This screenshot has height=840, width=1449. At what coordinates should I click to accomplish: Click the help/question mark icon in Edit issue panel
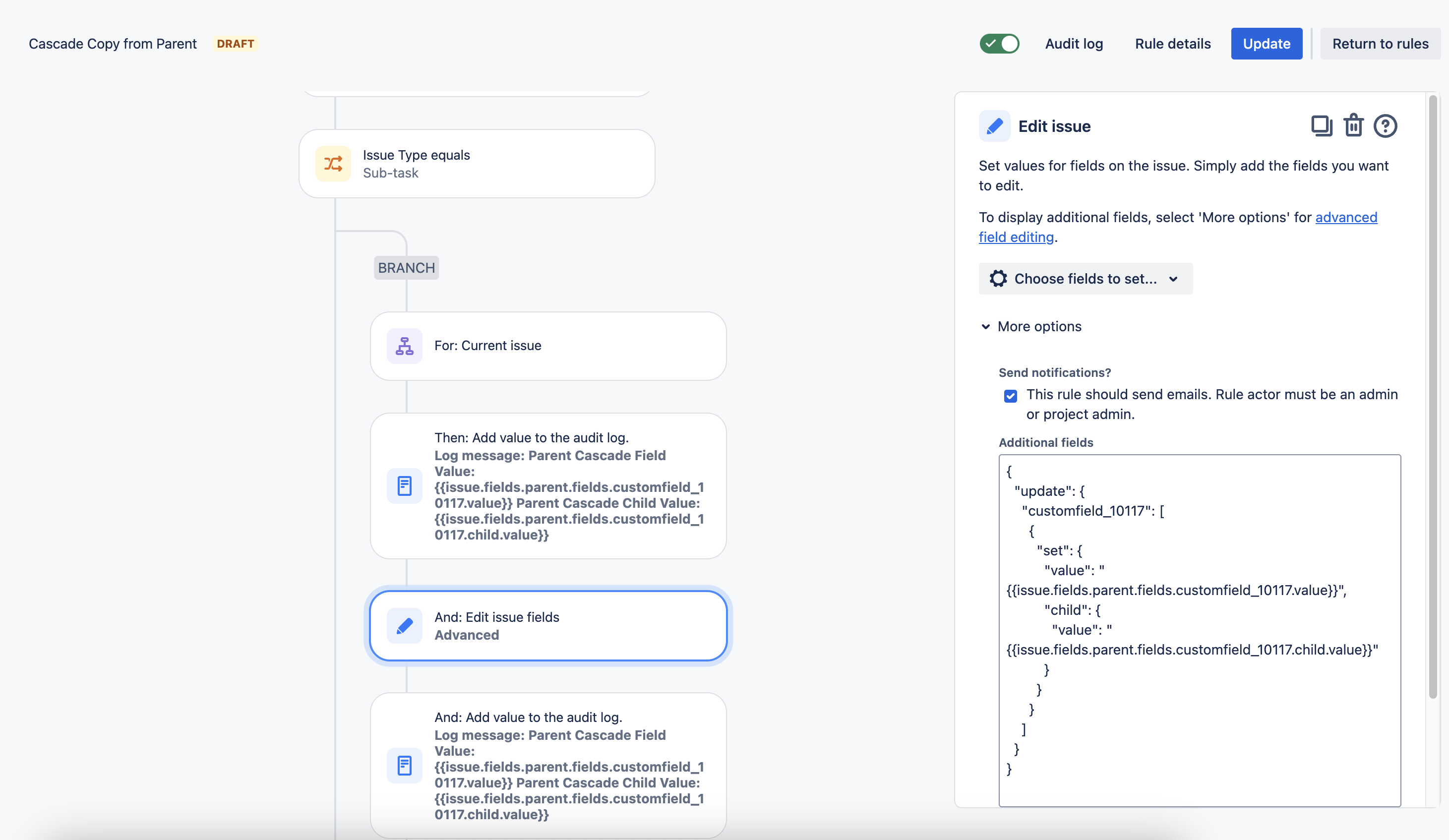(x=1386, y=125)
